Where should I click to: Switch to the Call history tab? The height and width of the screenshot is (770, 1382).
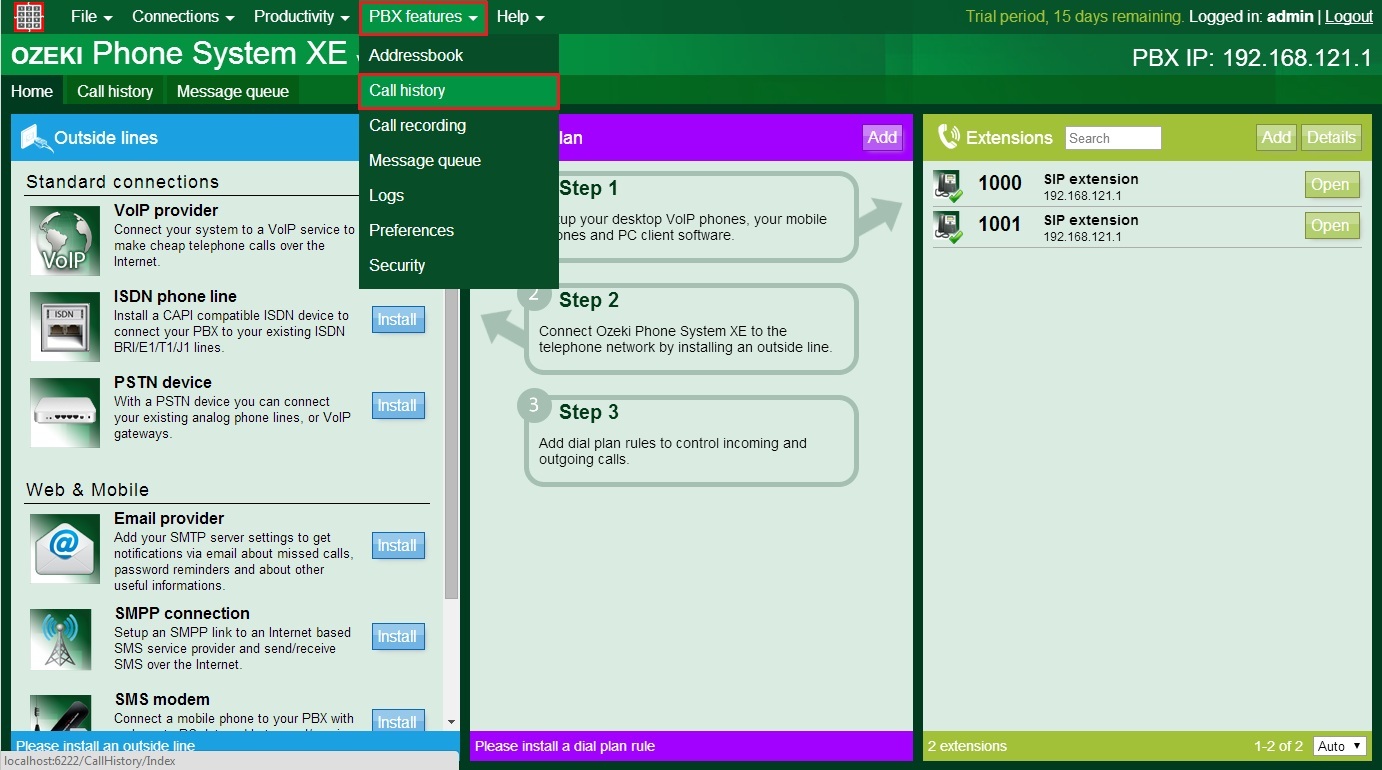[115, 91]
